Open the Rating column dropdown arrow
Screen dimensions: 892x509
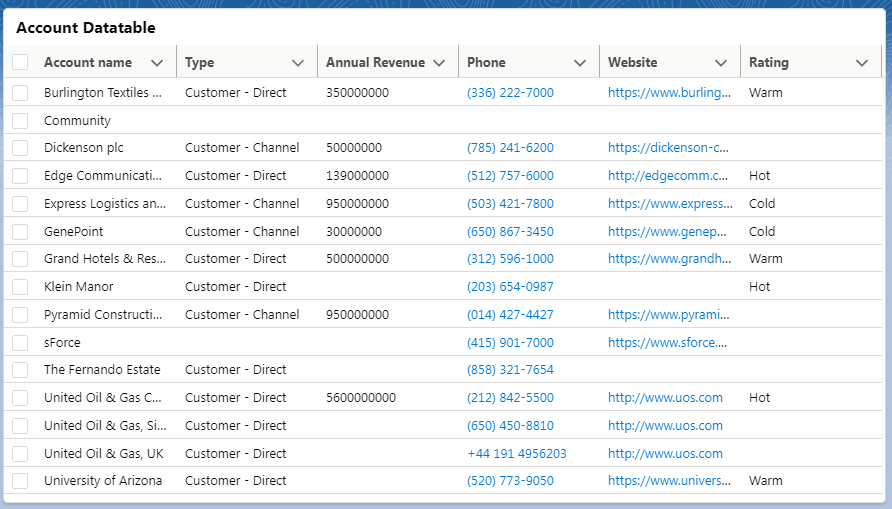click(x=862, y=63)
